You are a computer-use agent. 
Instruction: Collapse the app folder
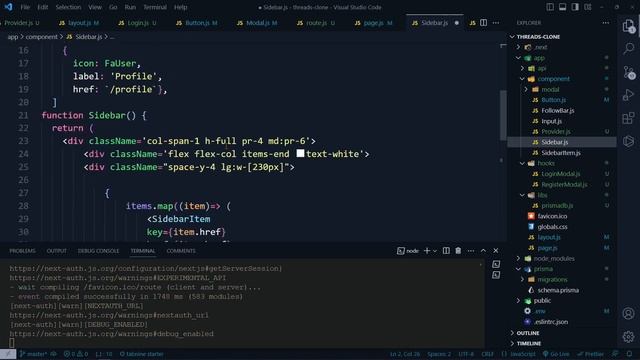pyautogui.click(x=518, y=58)
